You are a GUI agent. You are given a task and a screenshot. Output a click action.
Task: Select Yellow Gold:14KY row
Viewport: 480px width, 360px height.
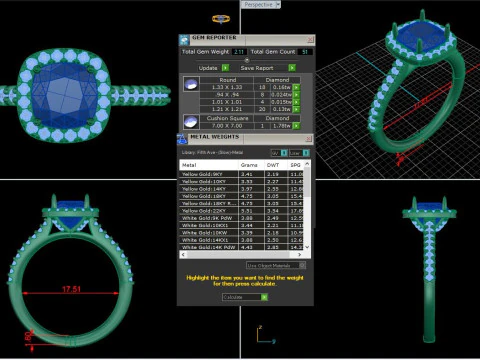click(x=242, y=189)
